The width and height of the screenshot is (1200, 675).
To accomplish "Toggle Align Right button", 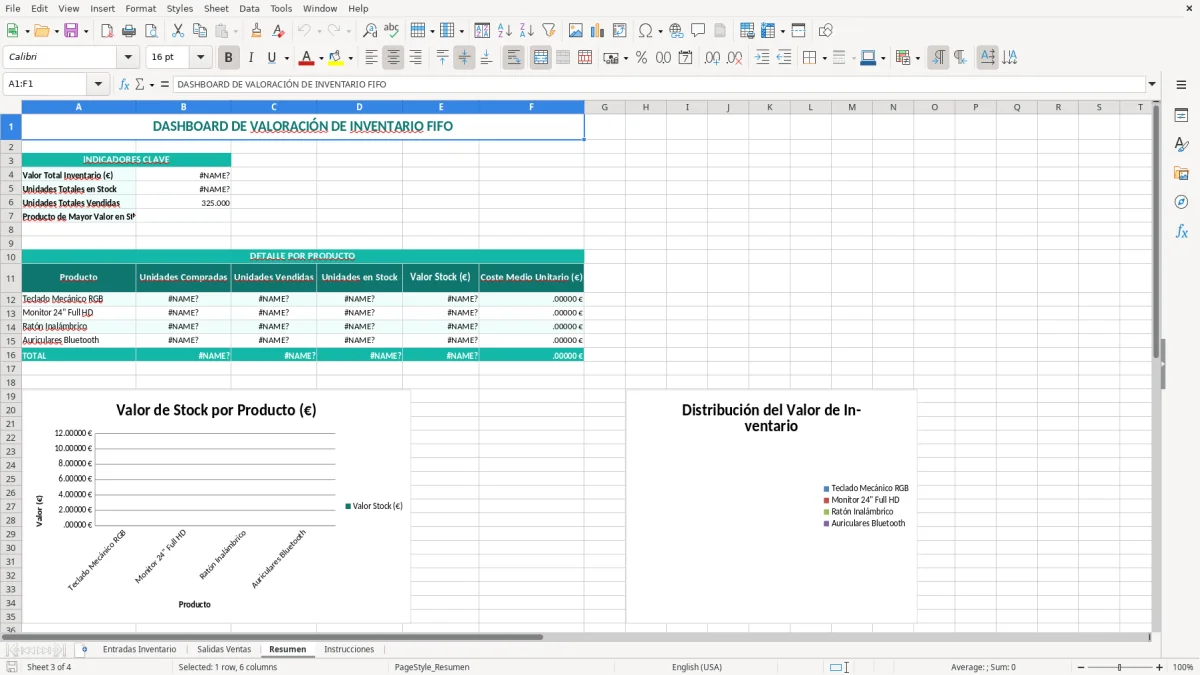I will pos(415,58).
